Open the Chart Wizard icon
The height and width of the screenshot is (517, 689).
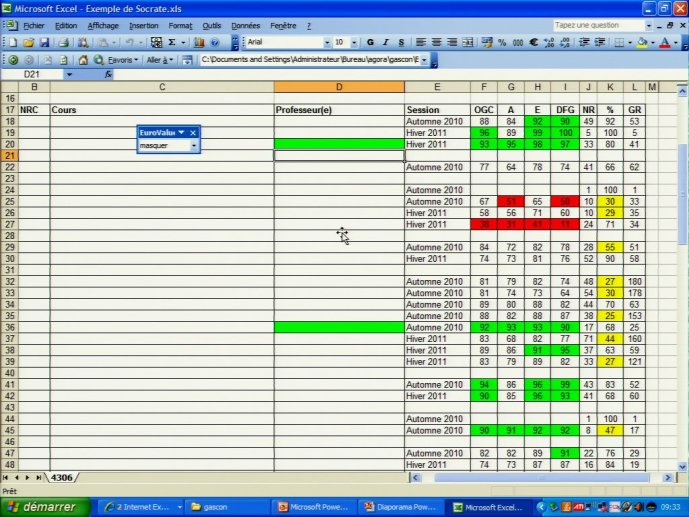click(x=199, y=43)
